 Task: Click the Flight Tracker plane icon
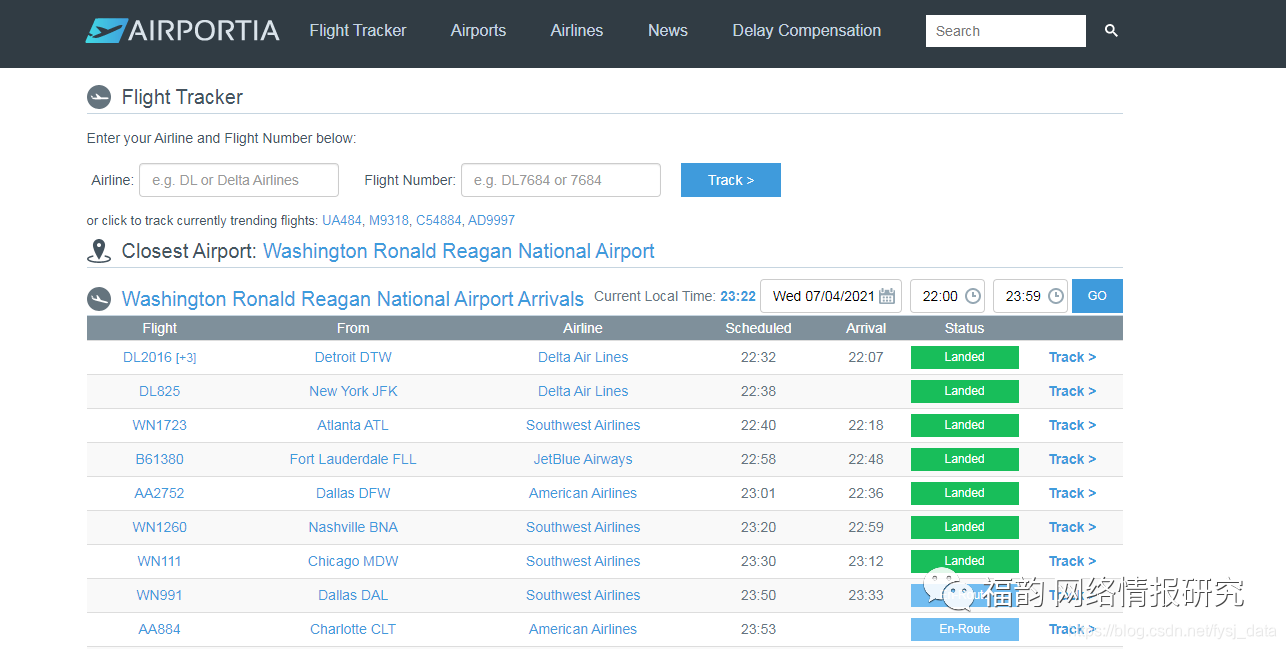click(99, 97)
